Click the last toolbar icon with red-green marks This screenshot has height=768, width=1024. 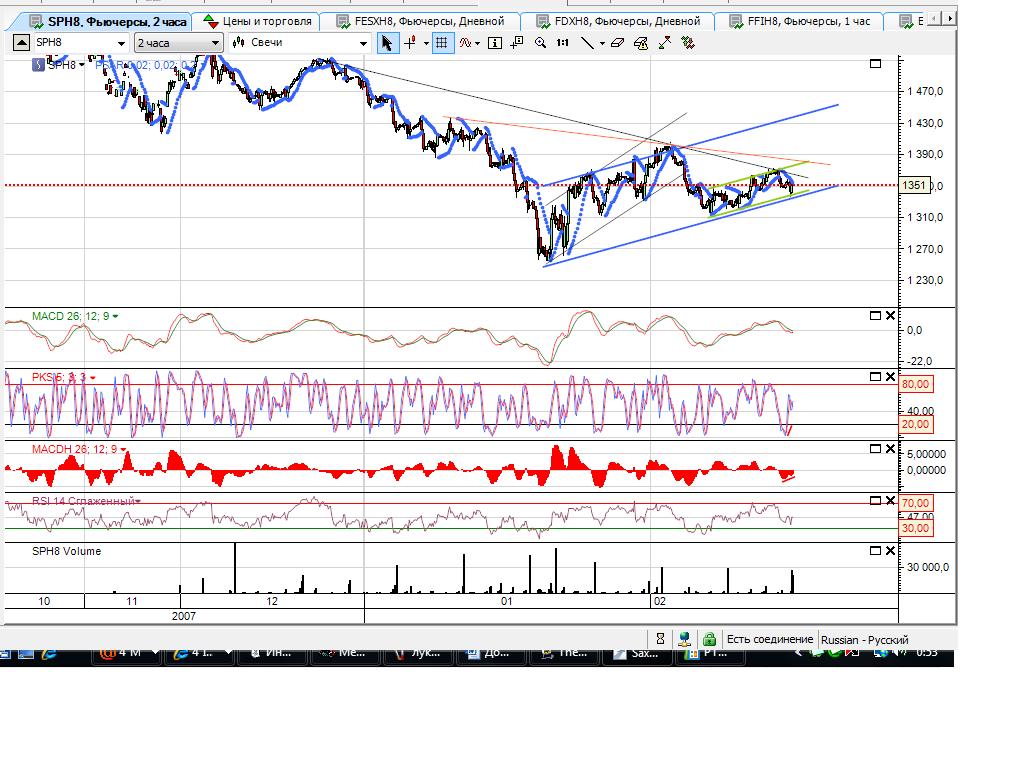688,43
